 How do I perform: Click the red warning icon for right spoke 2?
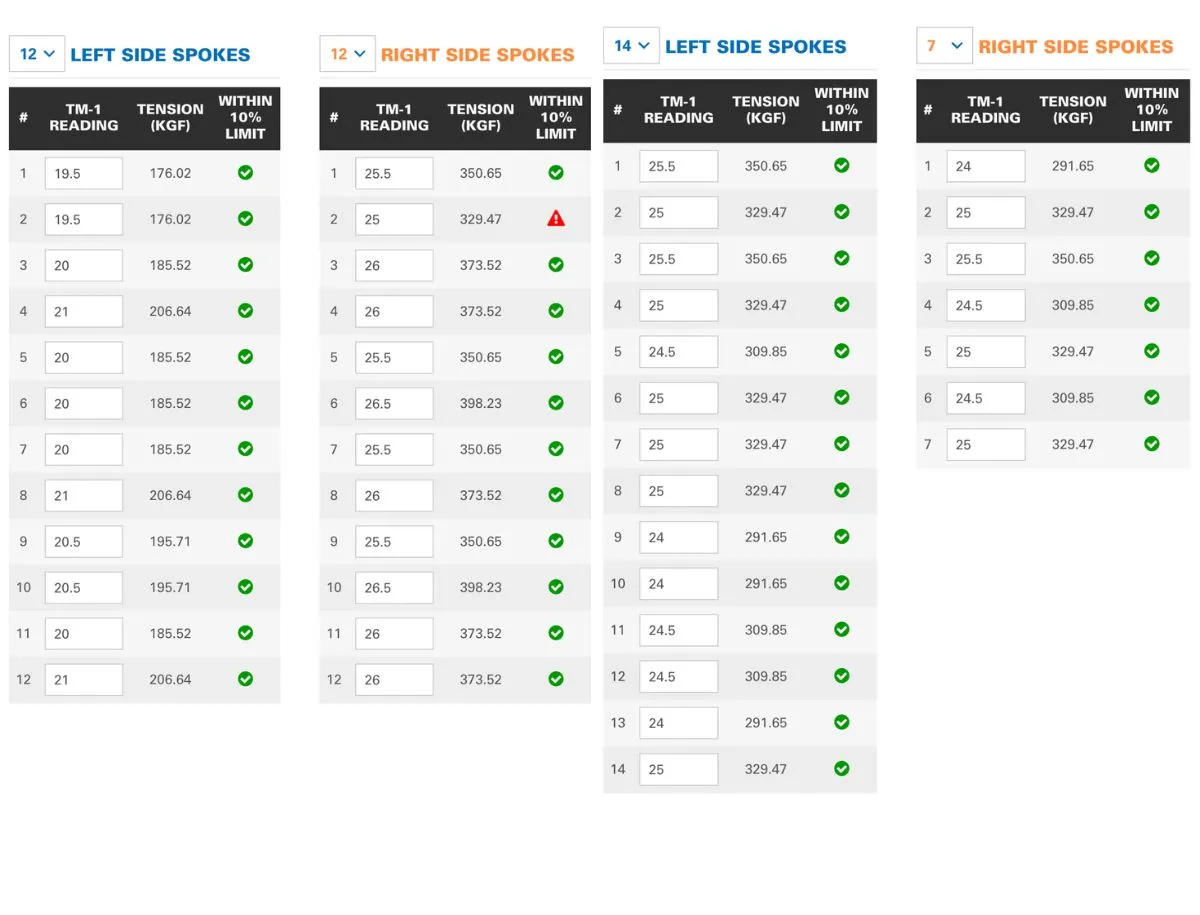pos(556,218)
